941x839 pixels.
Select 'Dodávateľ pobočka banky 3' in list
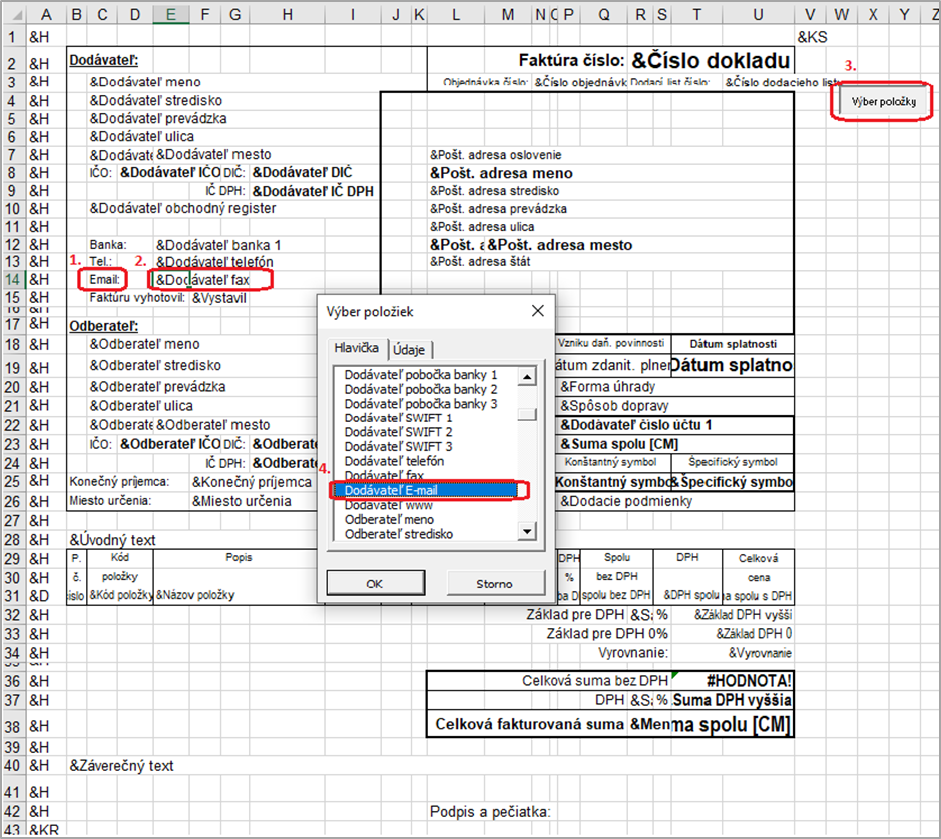coord(421,403)
